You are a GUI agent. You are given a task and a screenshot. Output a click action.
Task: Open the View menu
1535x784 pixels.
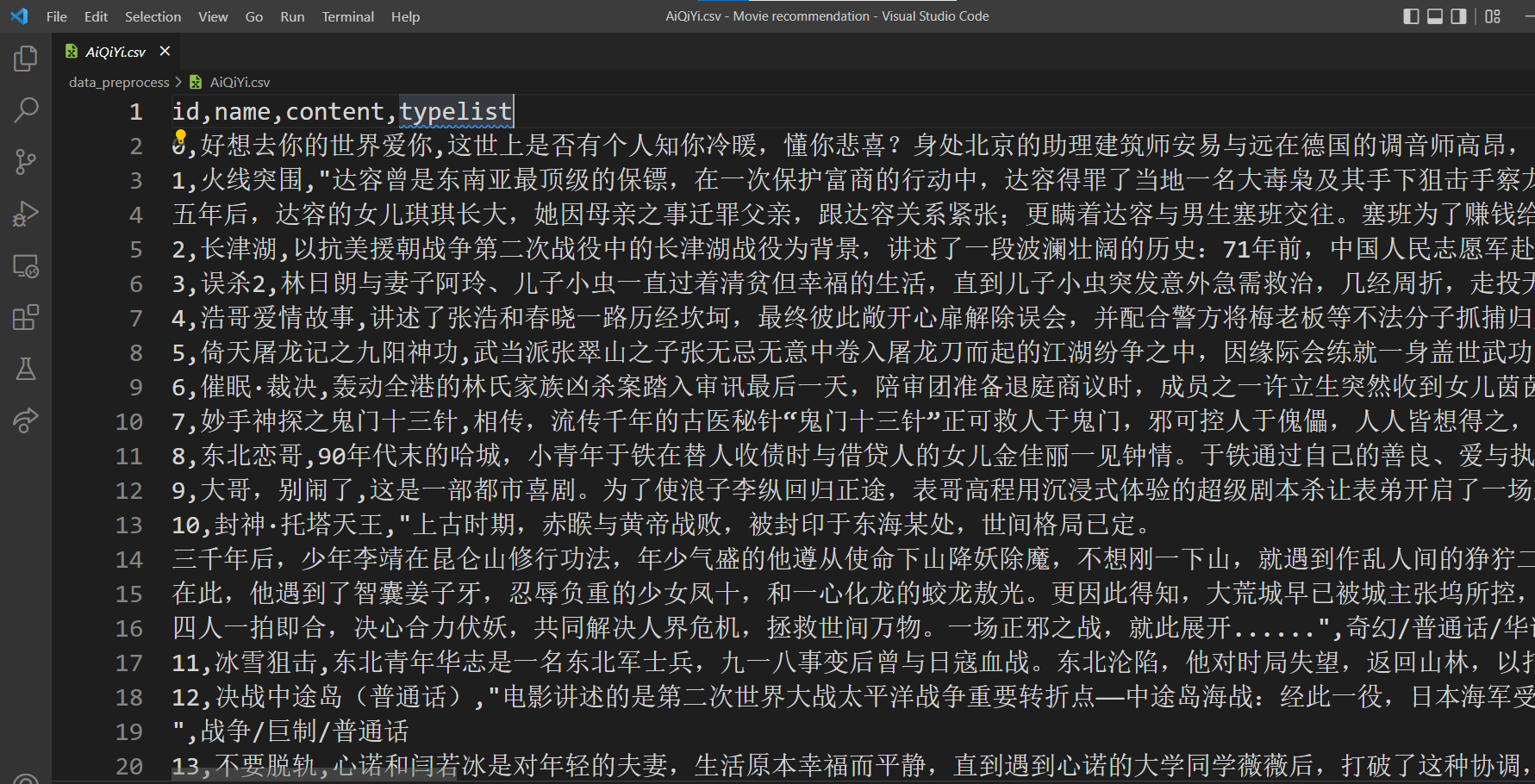point(213,16)
